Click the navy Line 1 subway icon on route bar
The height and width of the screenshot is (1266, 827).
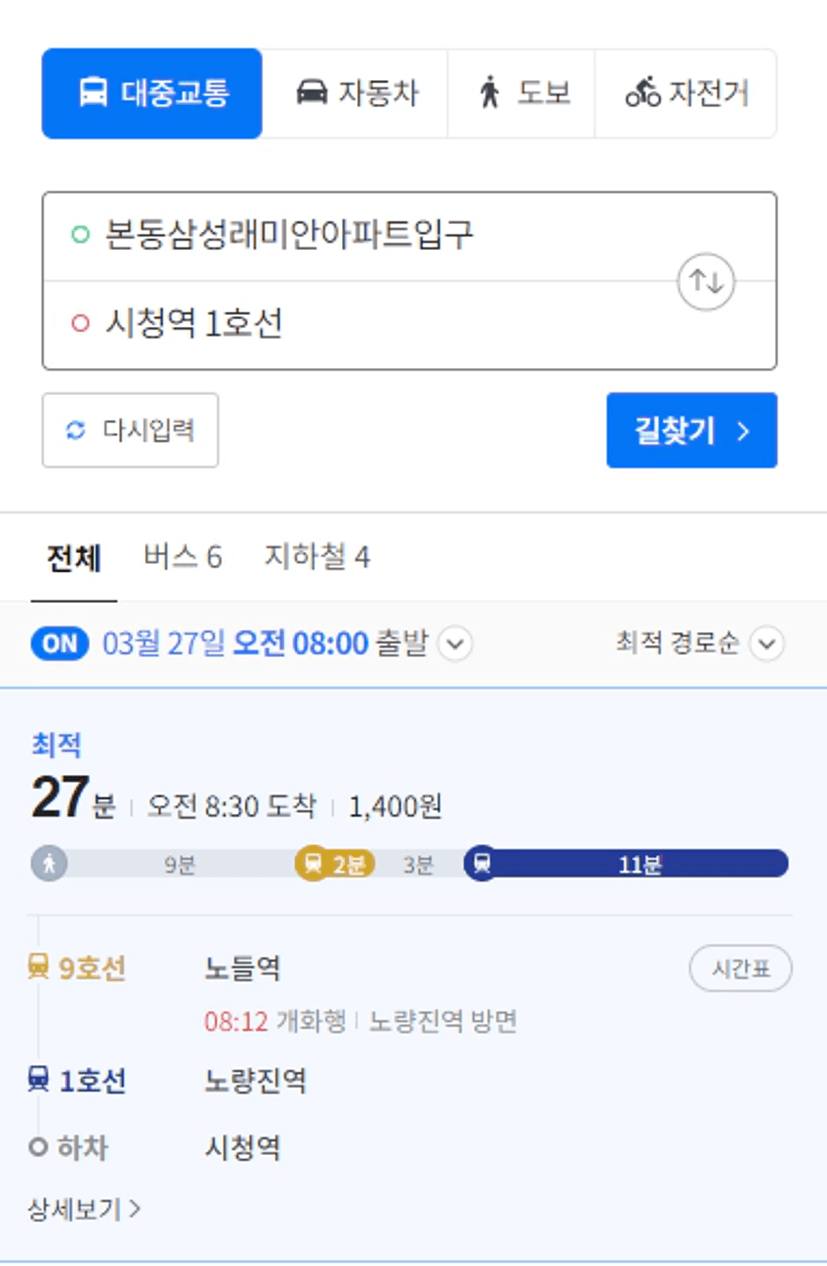[x=482, y=863]
